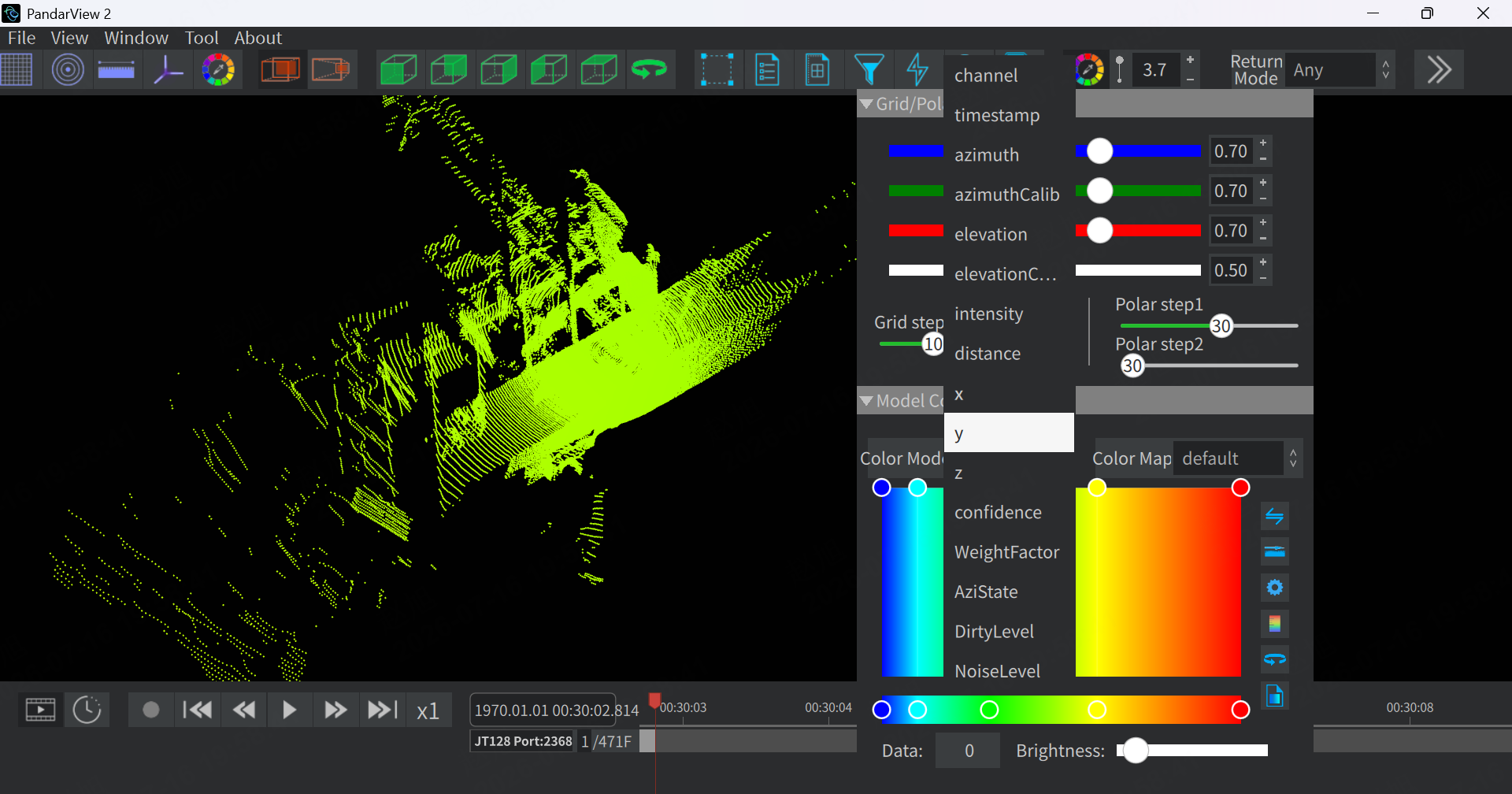Open the Tool menu

pyautogui.click(x=202, y=38)
